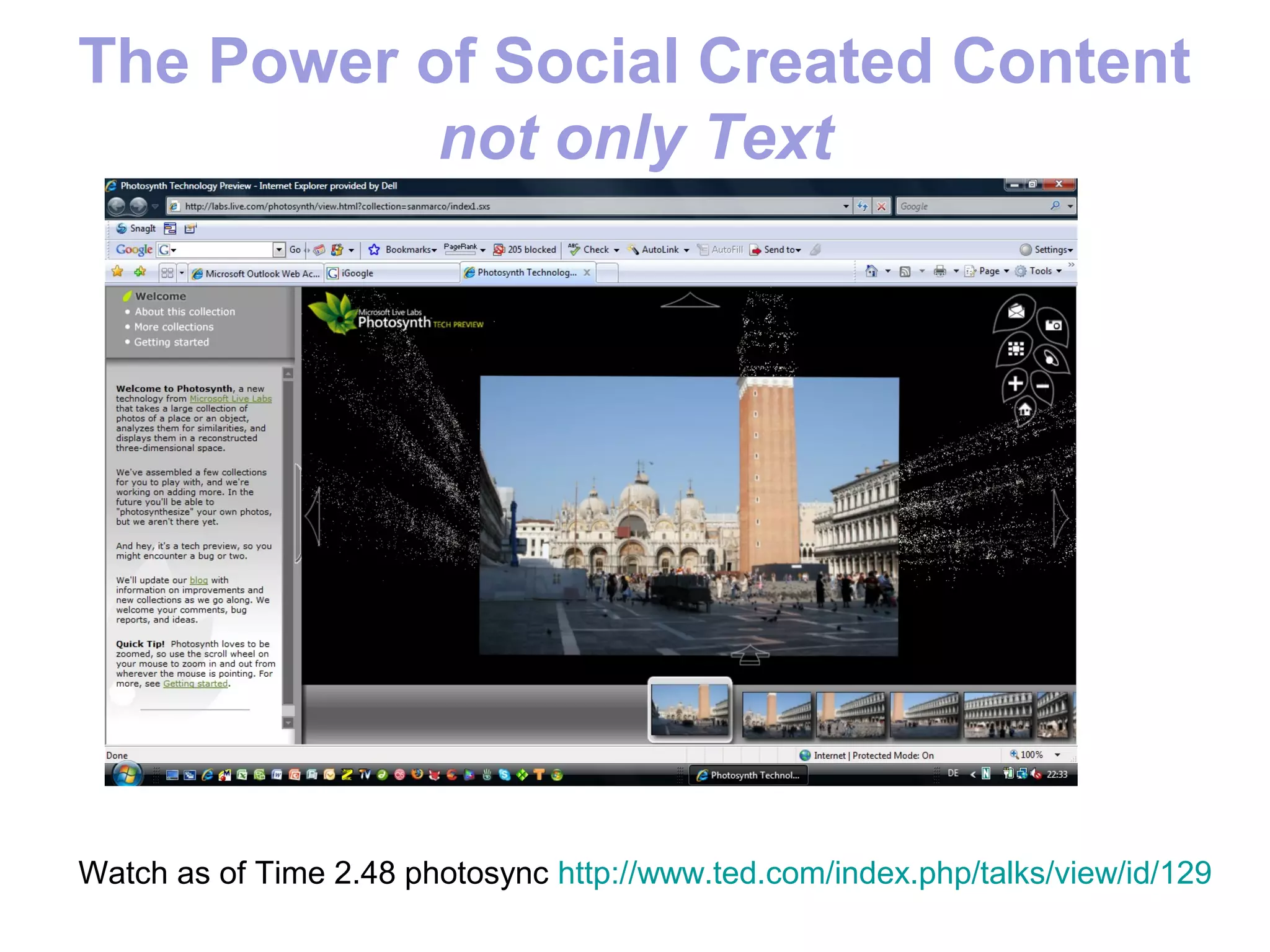Click the Check spelling button

pyautogui.click(x=588, y=250)
